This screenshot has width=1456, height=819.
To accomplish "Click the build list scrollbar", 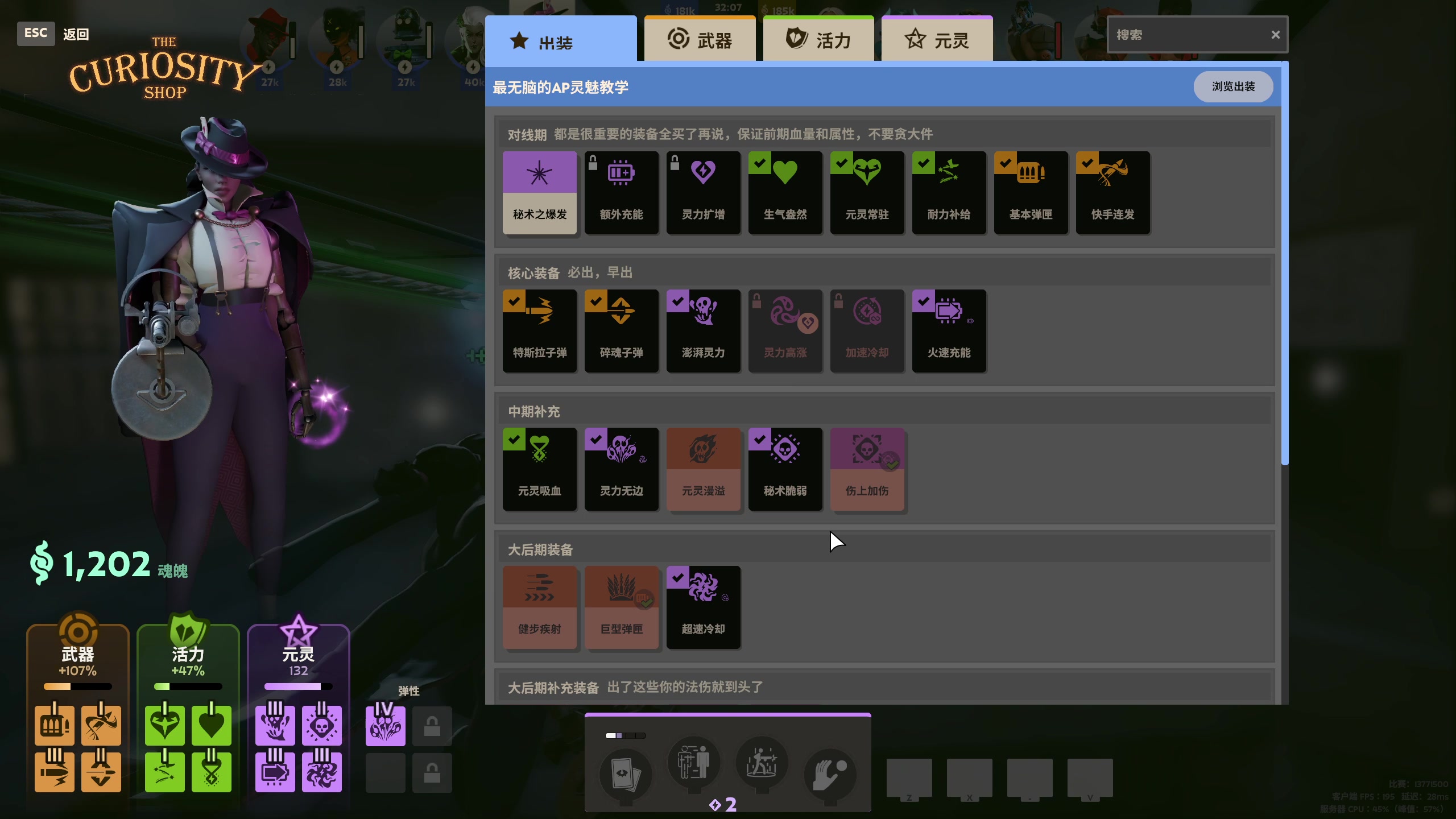I will tap(1285, 264).
